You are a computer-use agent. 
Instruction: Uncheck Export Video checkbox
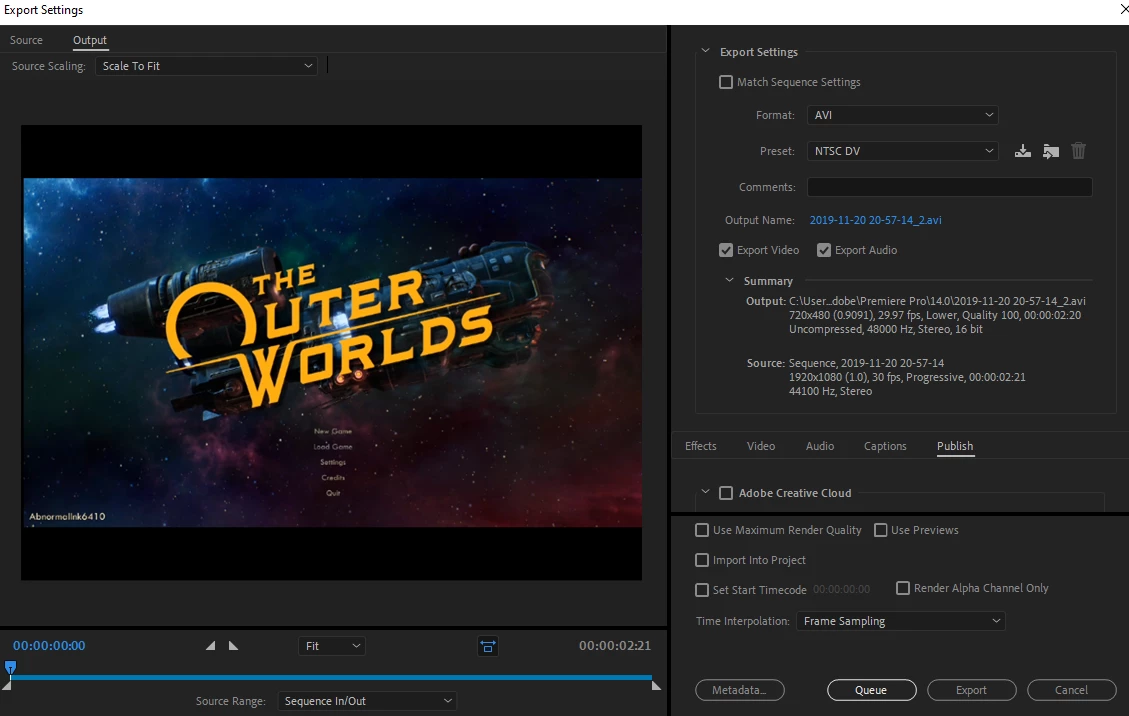pos(726,250)
